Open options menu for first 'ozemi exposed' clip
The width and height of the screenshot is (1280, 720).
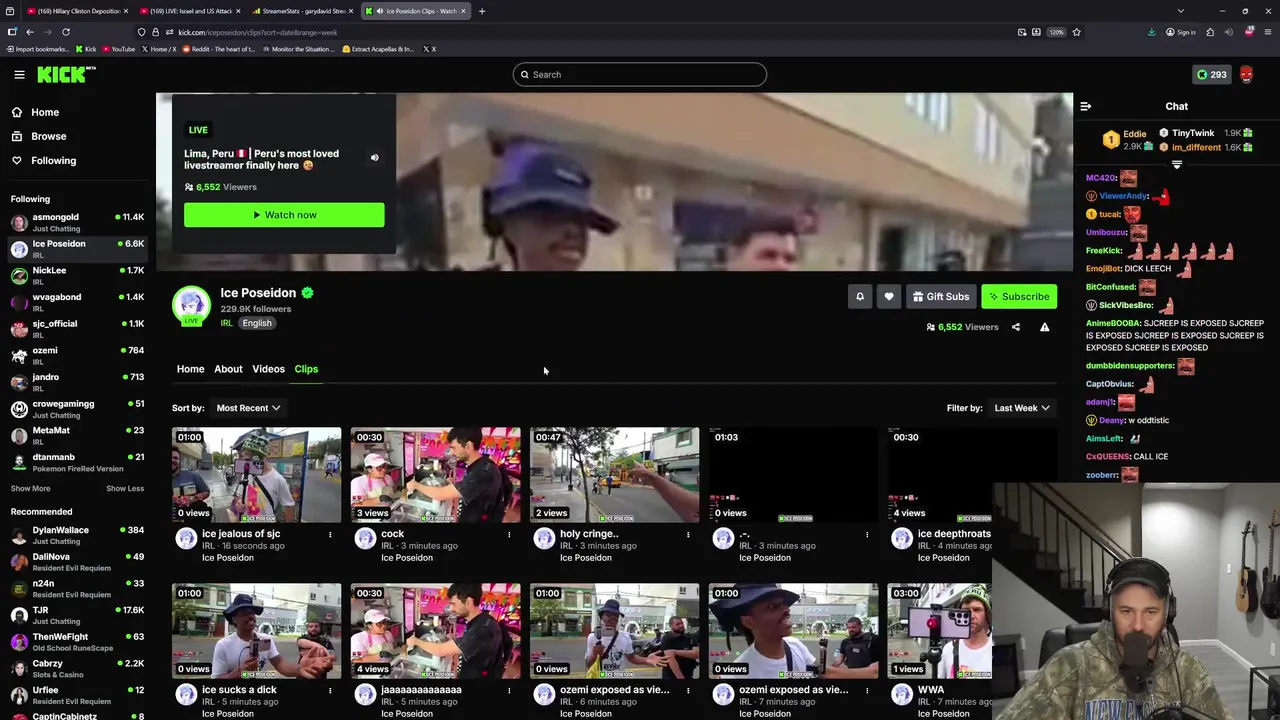click(x=688, y=691)
